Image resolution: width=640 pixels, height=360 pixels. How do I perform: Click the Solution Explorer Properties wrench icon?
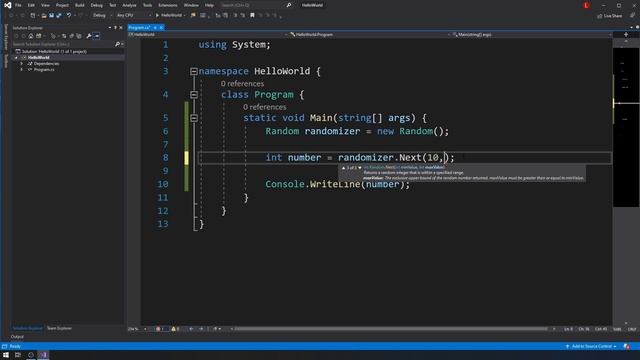click(89, 36)
